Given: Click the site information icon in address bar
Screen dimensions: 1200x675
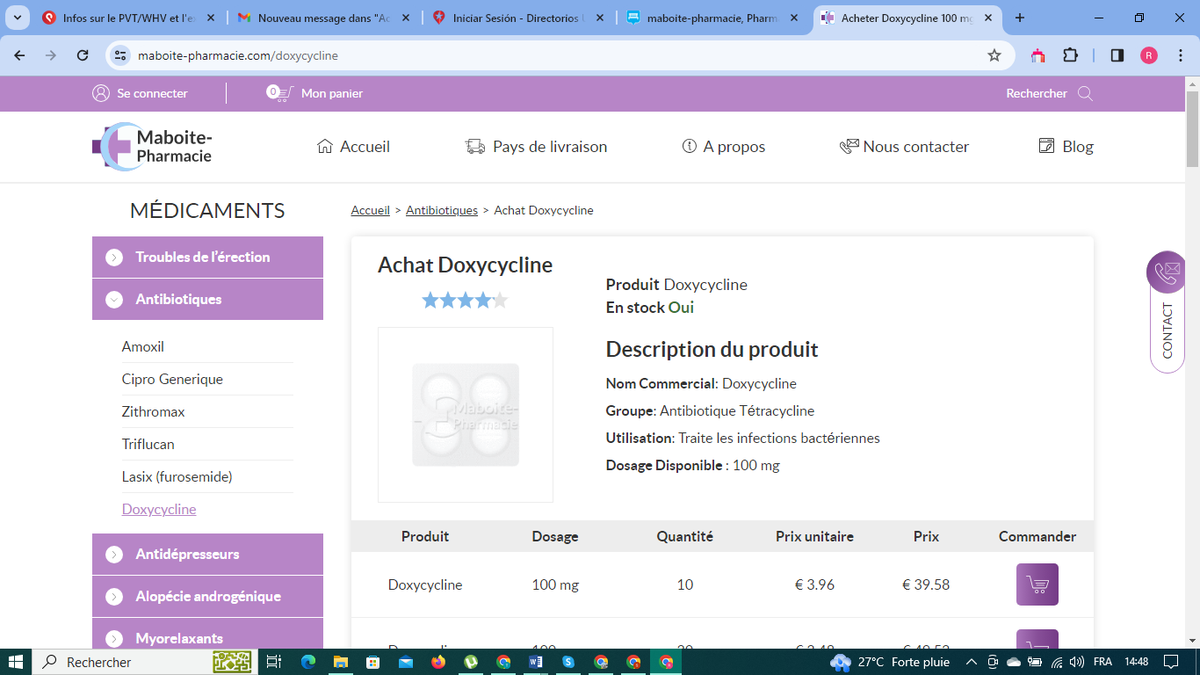Looking at the screenshot, I should pos(120,55).
